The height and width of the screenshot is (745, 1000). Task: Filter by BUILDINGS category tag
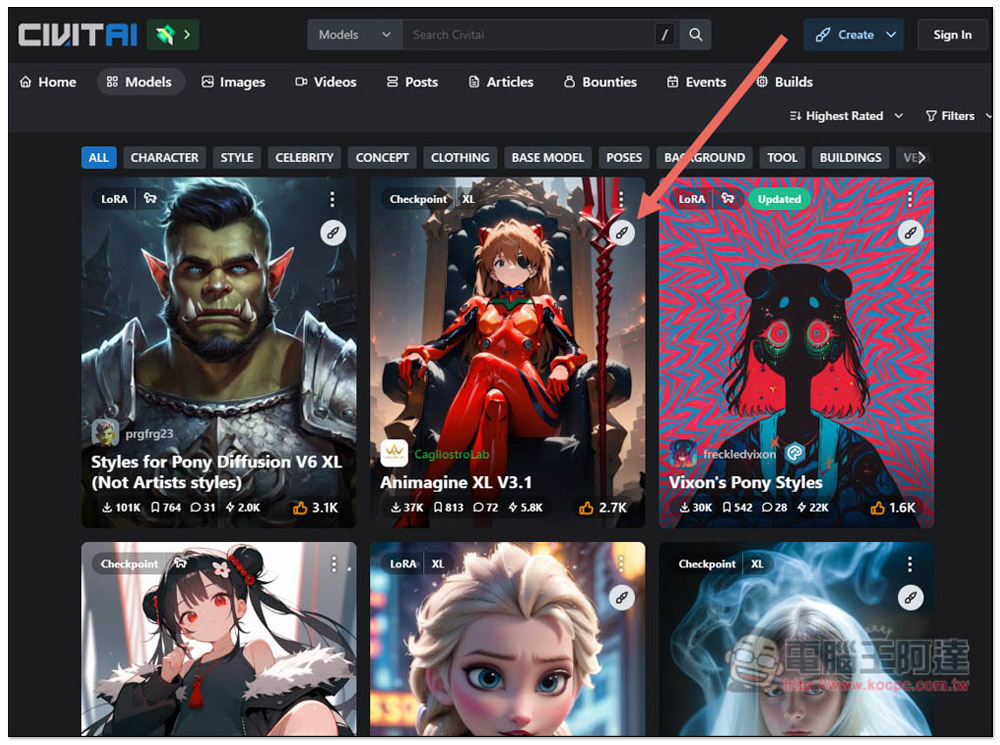point(850,158)
